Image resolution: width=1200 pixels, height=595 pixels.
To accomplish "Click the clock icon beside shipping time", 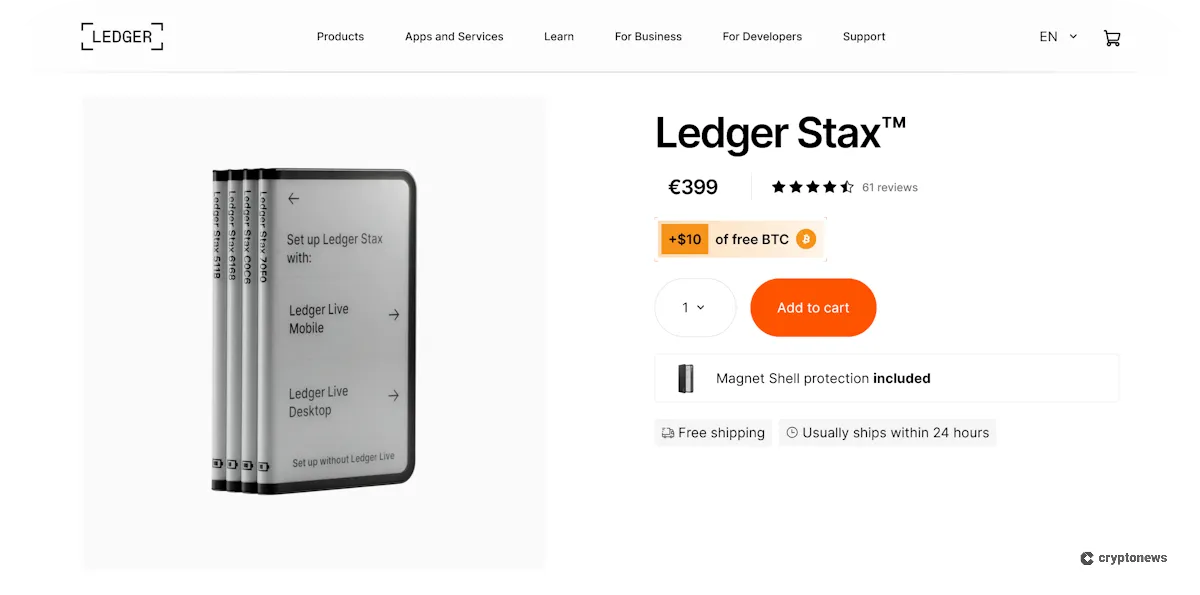I will [791, 432].
